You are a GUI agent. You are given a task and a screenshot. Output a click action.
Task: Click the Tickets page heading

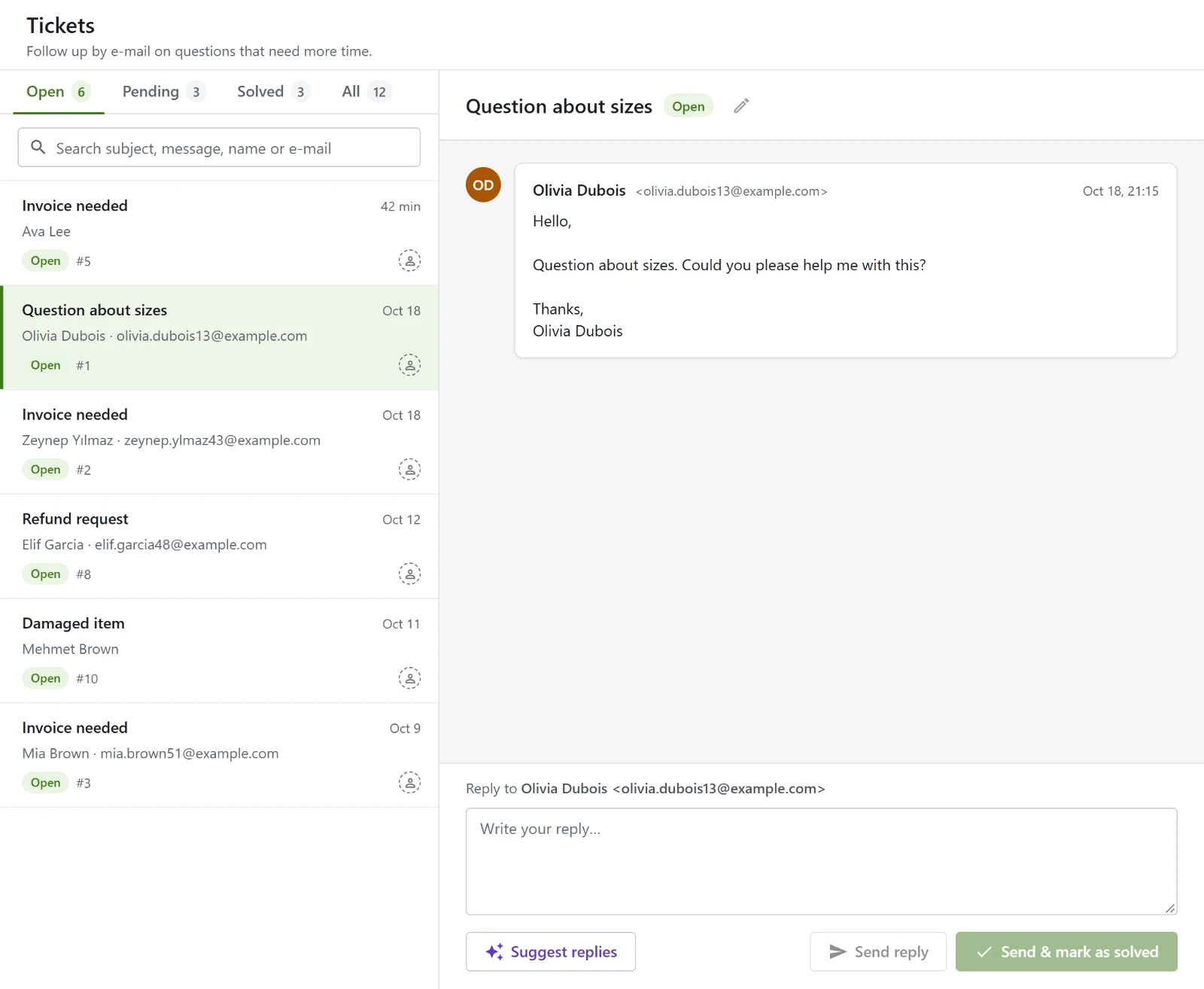pyautogui.click(x=61, y=26)
